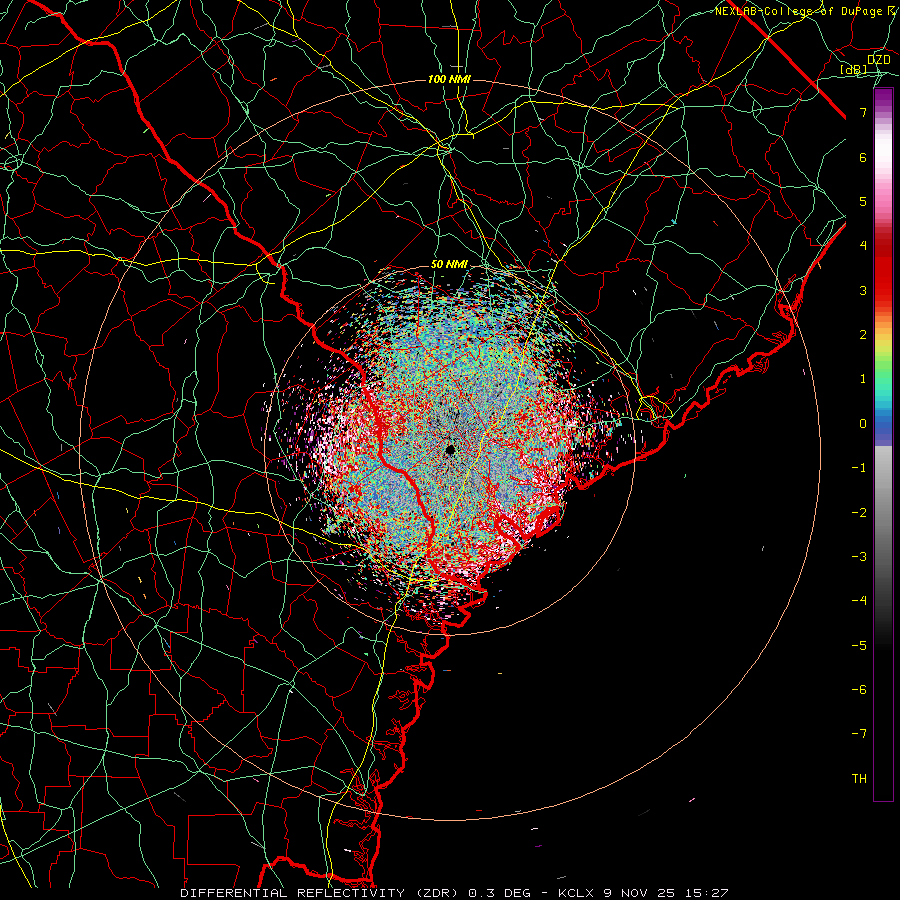Click the "-5" value on the color scale
Viewport: 900px width, 900px height.
point(859,646)
